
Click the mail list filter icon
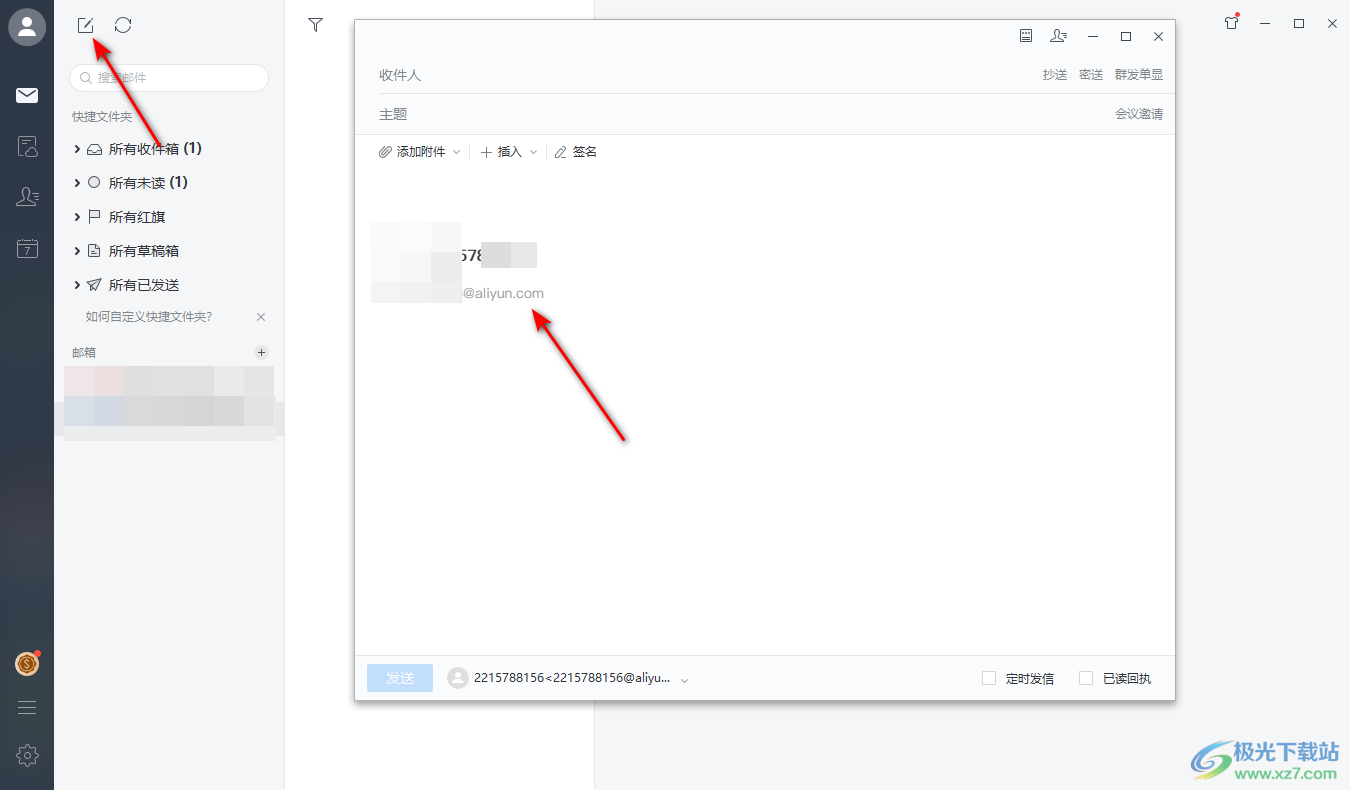pyautogui.click(x=316, y=25)
